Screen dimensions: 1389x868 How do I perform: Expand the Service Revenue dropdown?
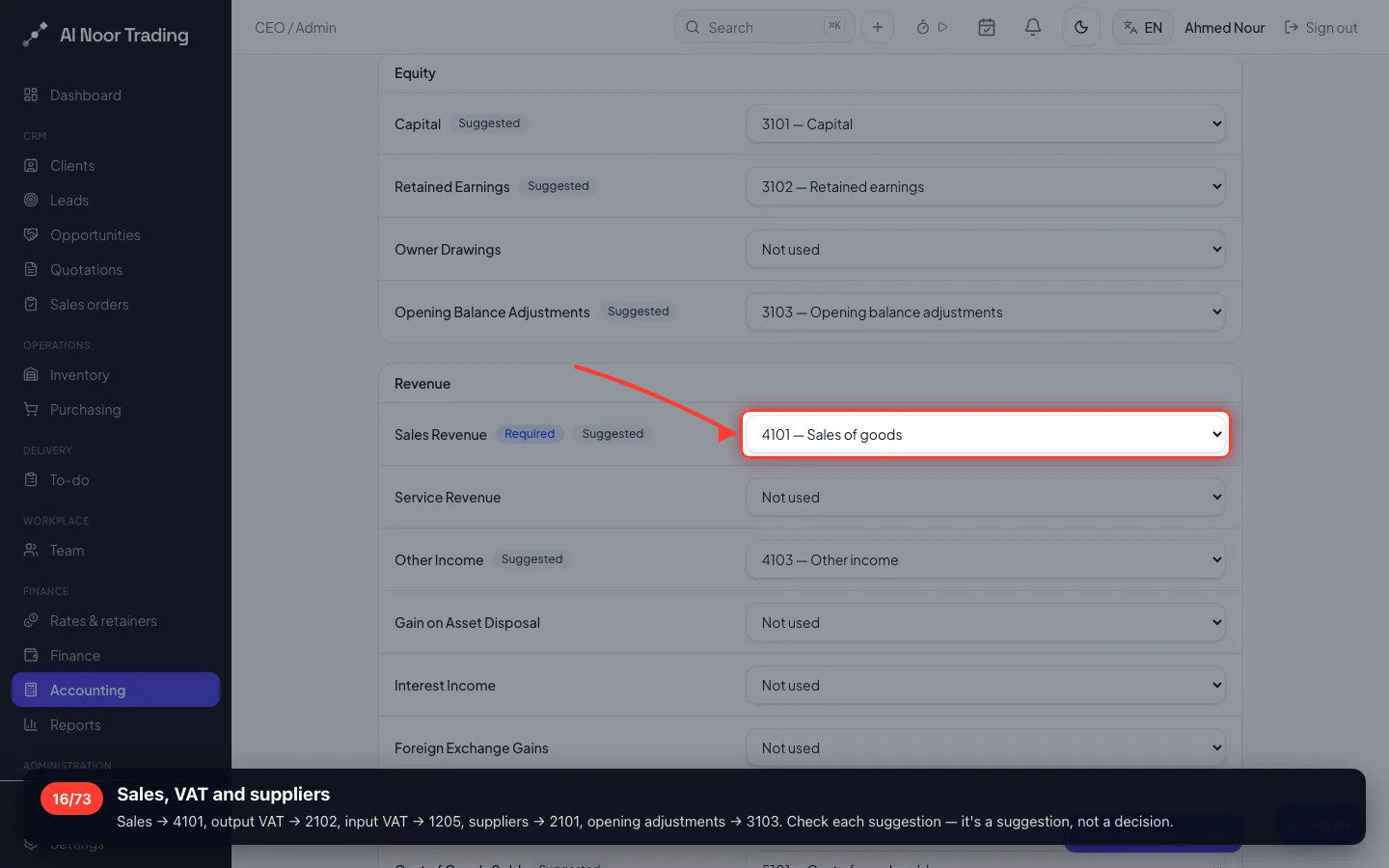(x=986, y=497)
